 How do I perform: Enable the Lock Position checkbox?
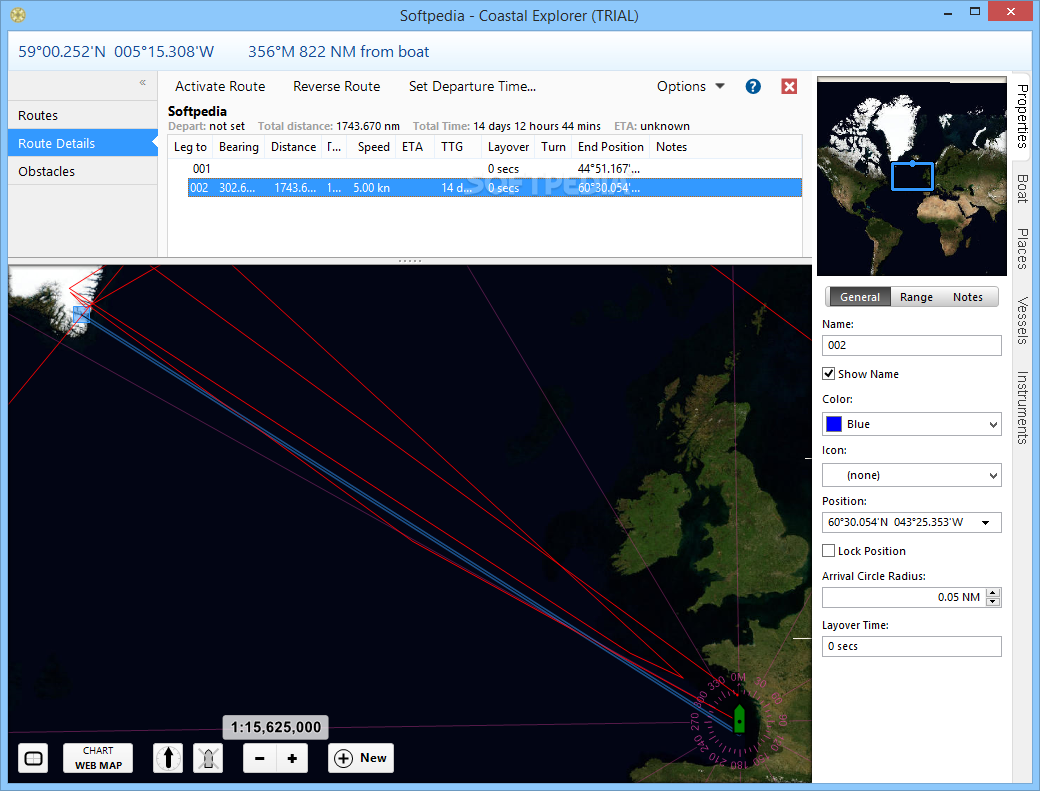828,550
